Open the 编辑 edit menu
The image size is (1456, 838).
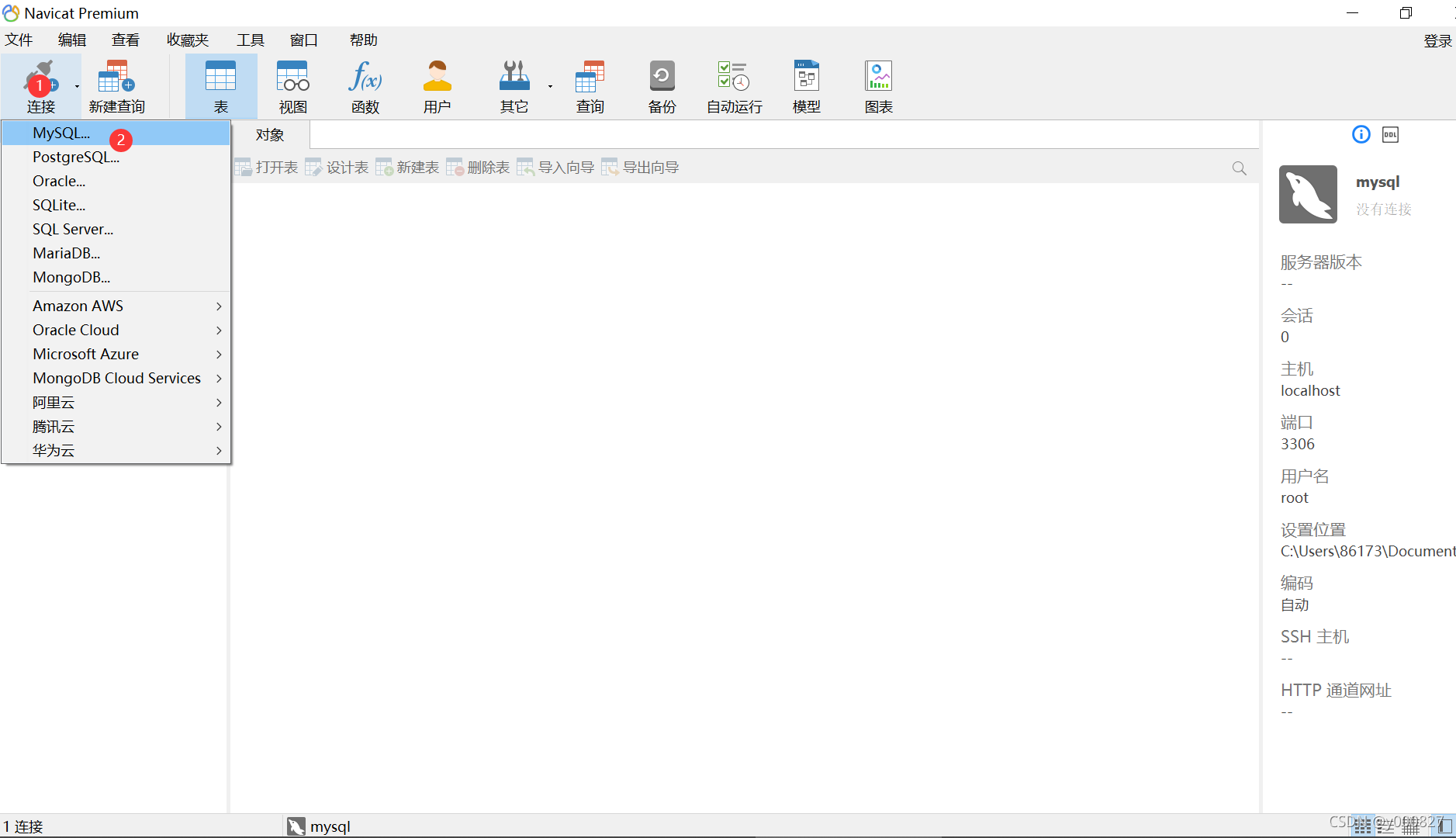[72, 40]
